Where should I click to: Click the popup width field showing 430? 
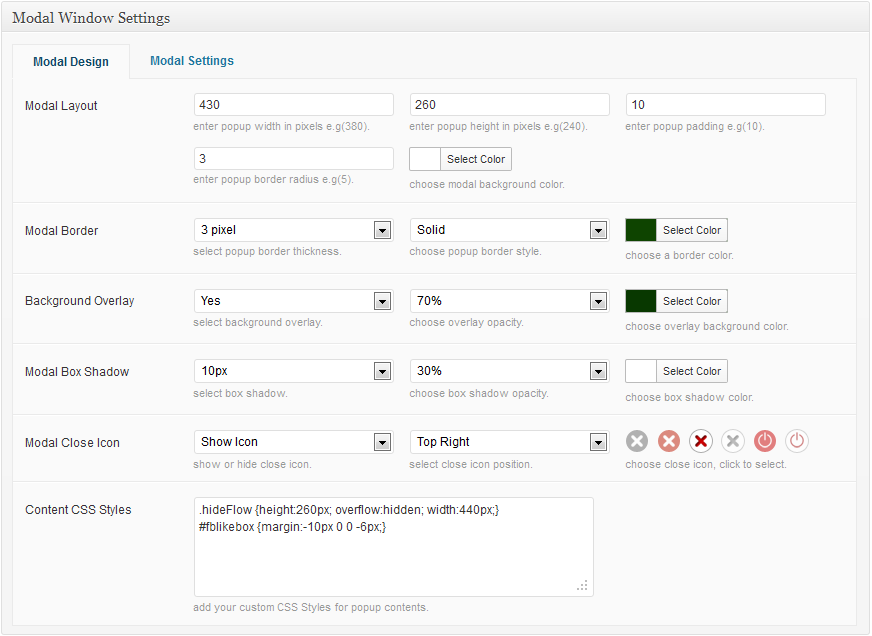pyautogui.click(x=294, y=105)
